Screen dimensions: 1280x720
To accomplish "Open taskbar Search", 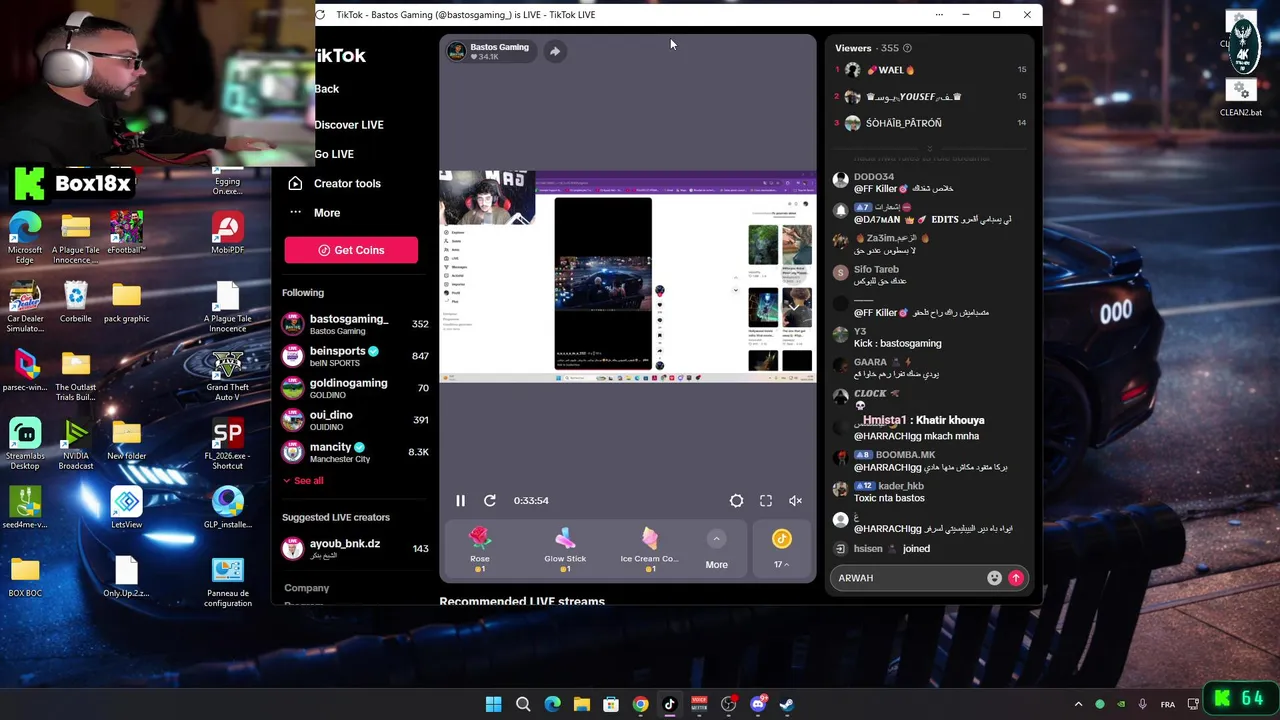I will [523, 704].
